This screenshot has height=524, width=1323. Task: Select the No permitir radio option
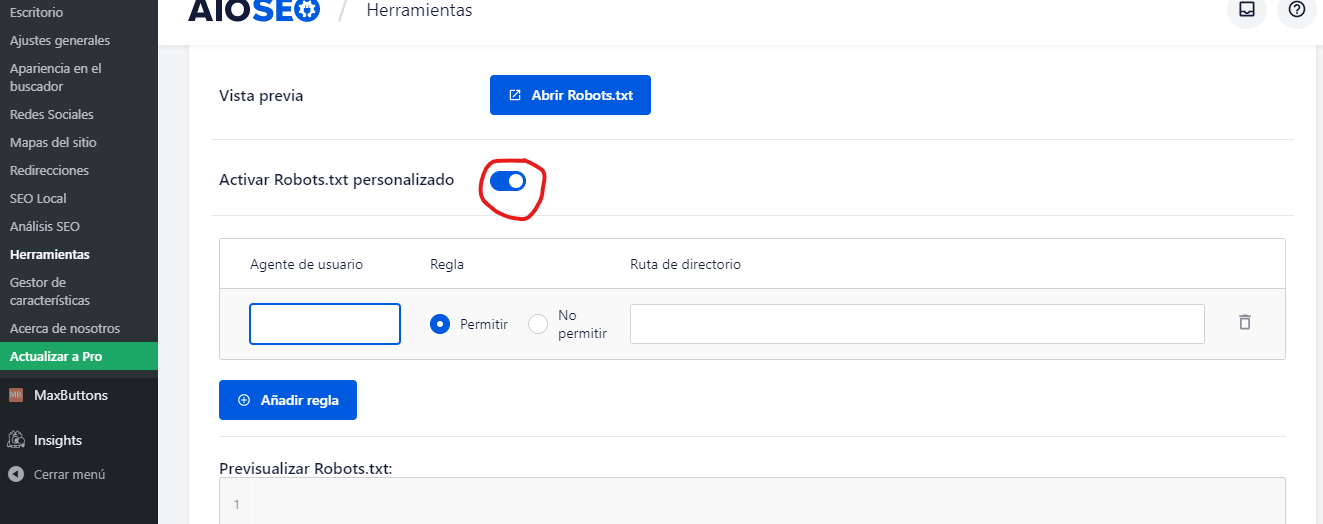coord(538,324)
